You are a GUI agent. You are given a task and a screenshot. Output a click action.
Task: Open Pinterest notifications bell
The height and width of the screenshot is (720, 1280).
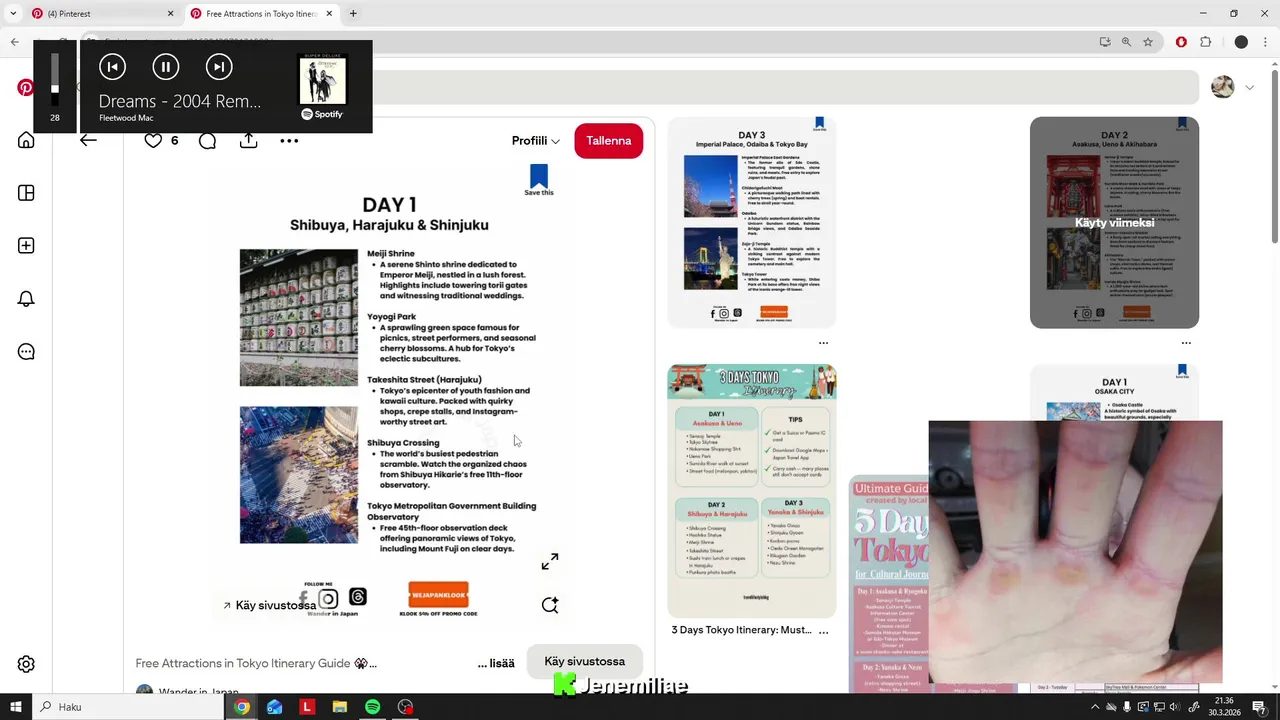coord(26,299)
